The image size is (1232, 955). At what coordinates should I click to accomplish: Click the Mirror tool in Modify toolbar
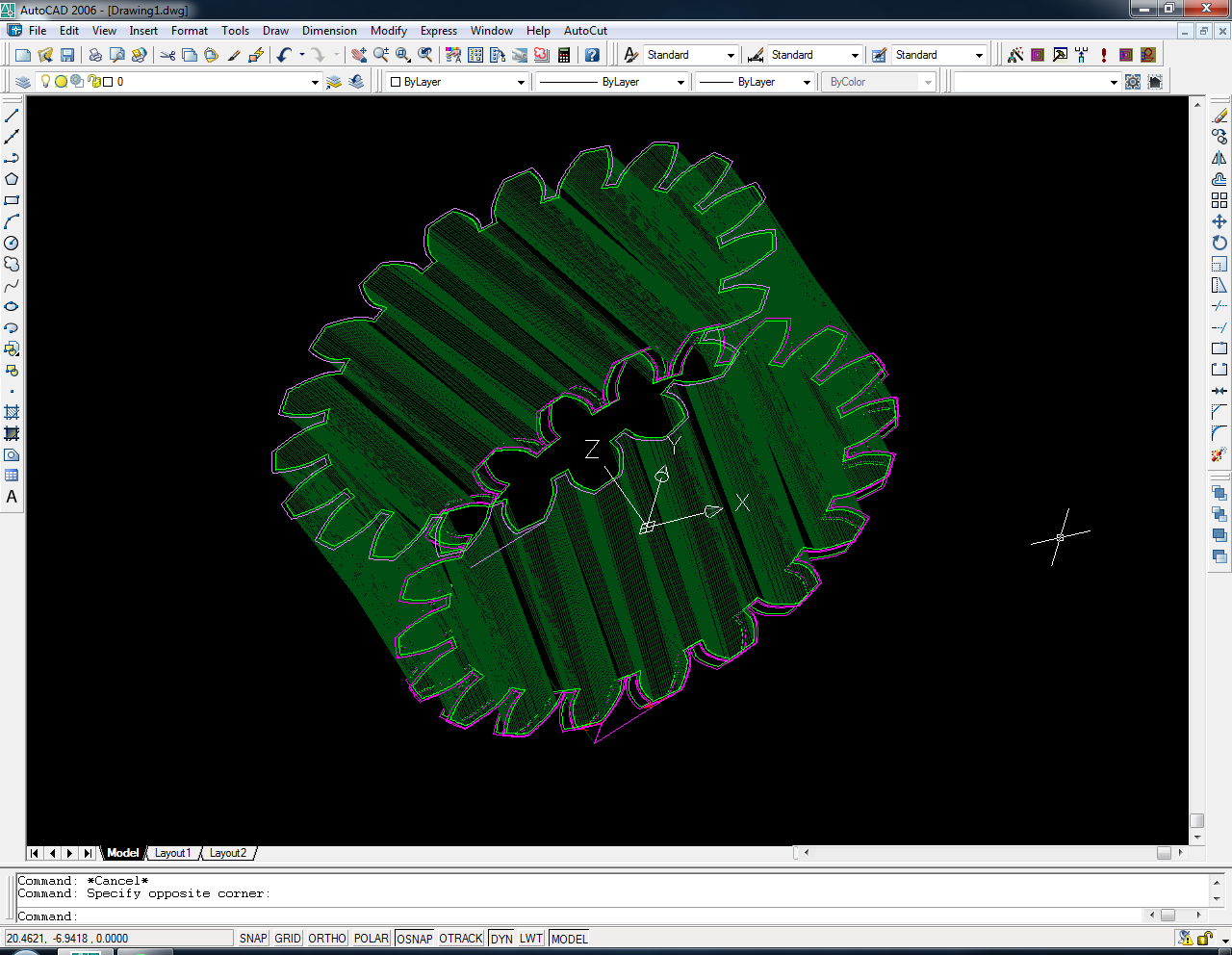click(1219, 158)
